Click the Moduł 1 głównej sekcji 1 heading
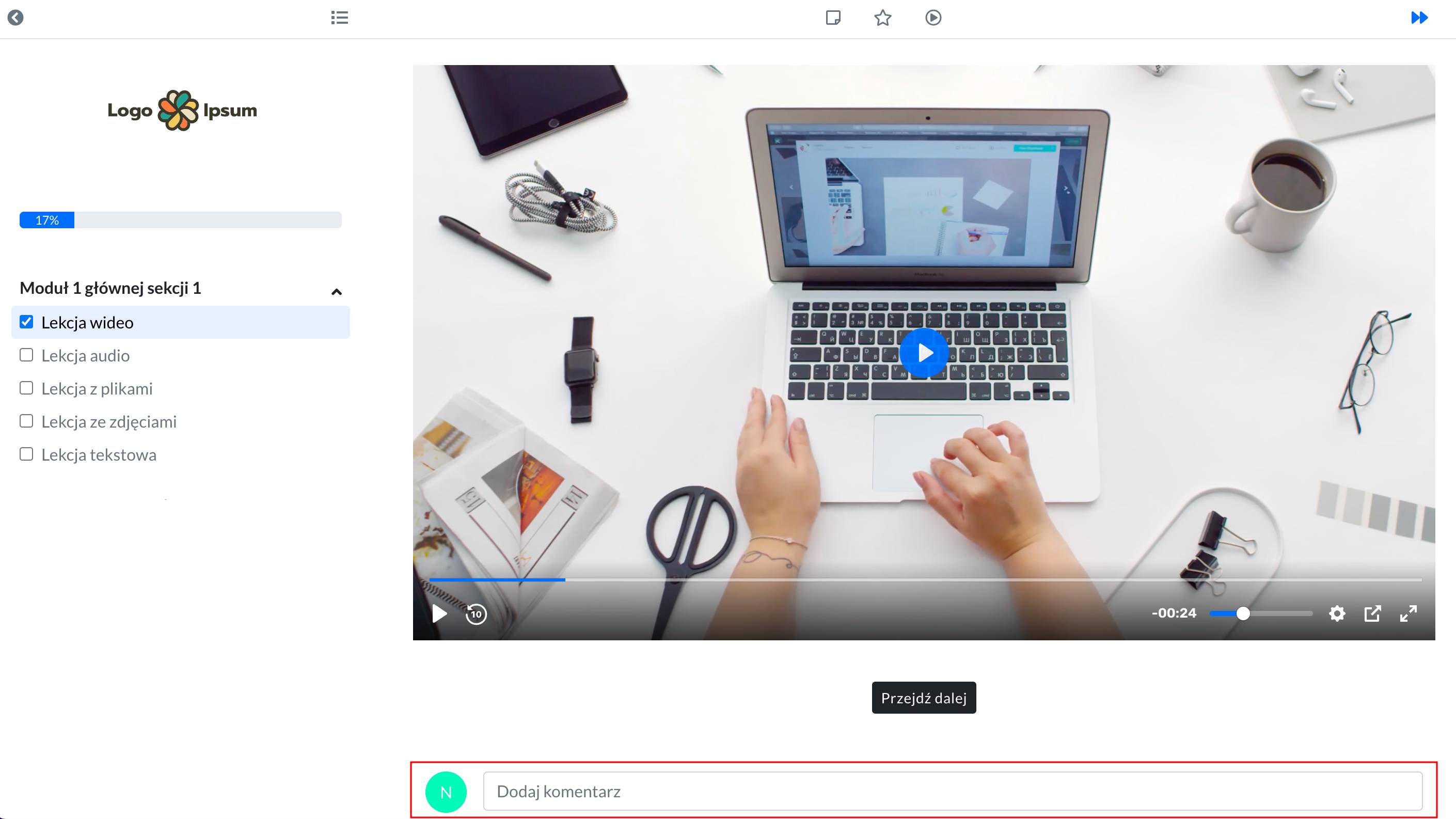 [110, 288]
